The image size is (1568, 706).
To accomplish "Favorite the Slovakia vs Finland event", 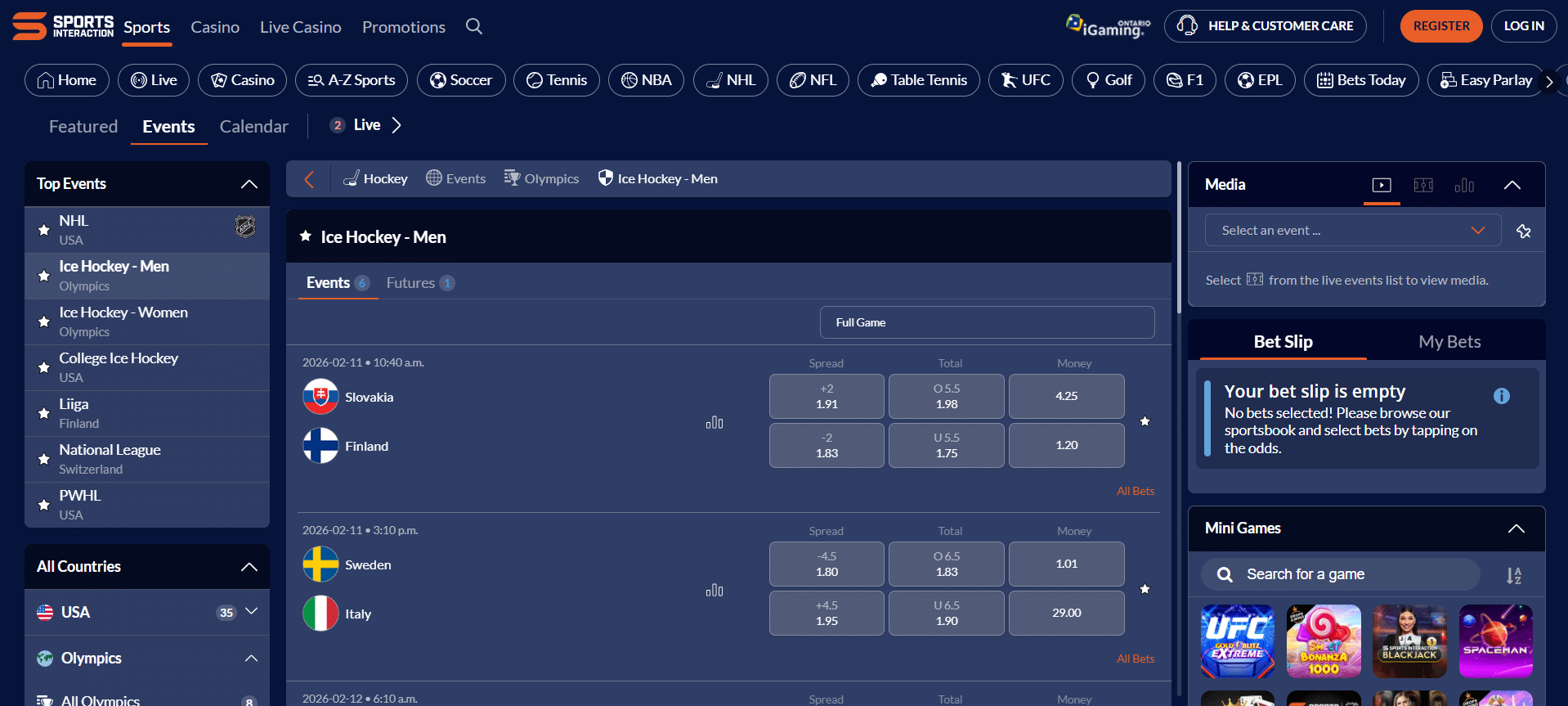I will click(x=1145, y=421).
